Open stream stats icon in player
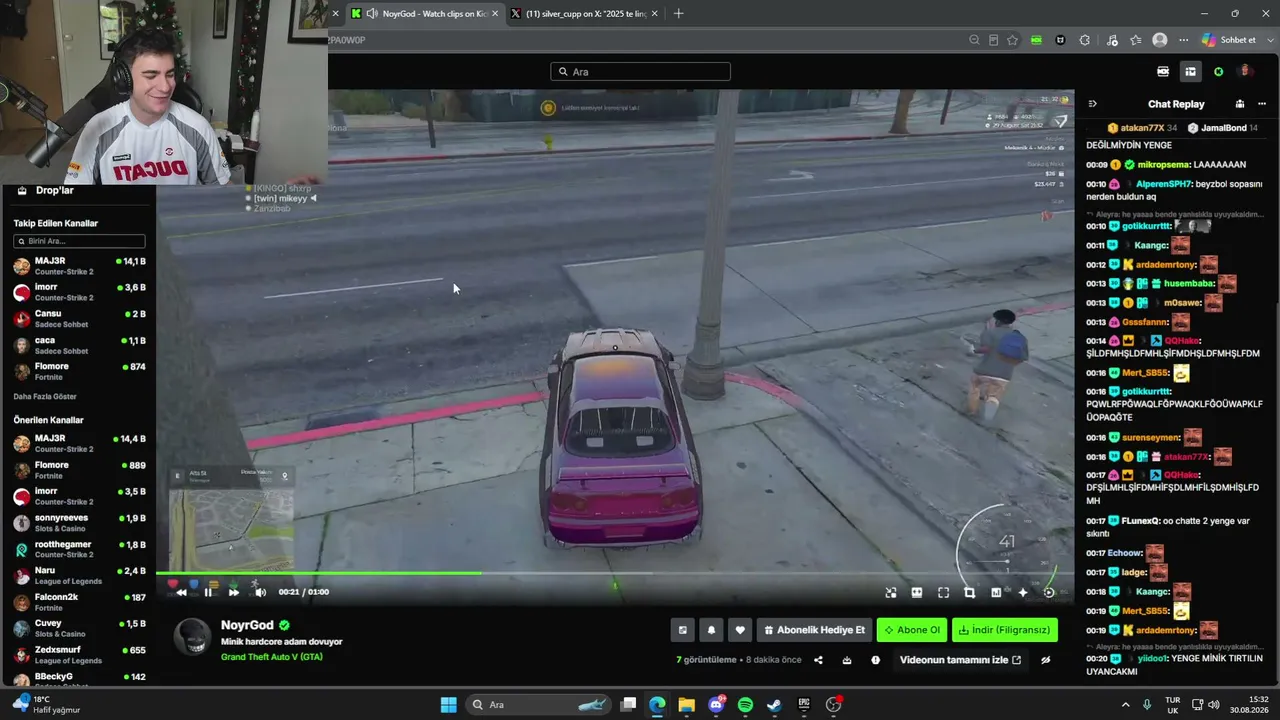The height and width of the screenshot is (720, 1280). coord(996,593)
